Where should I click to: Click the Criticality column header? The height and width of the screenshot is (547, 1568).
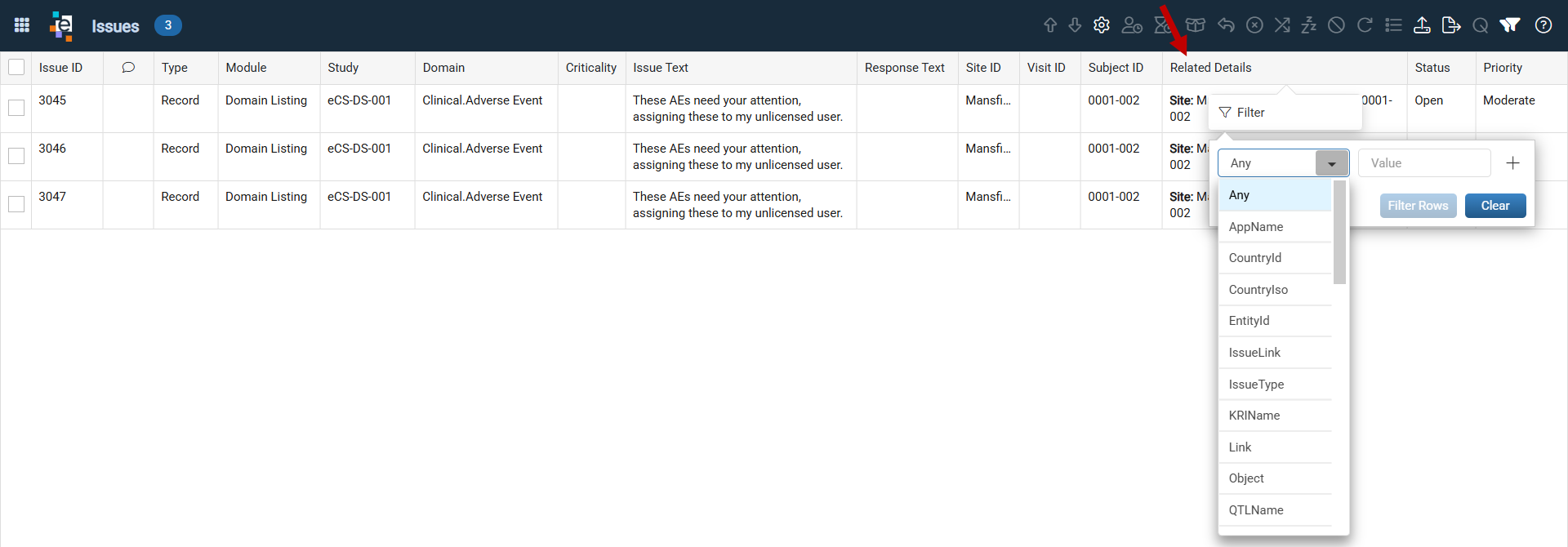[591, 68]
